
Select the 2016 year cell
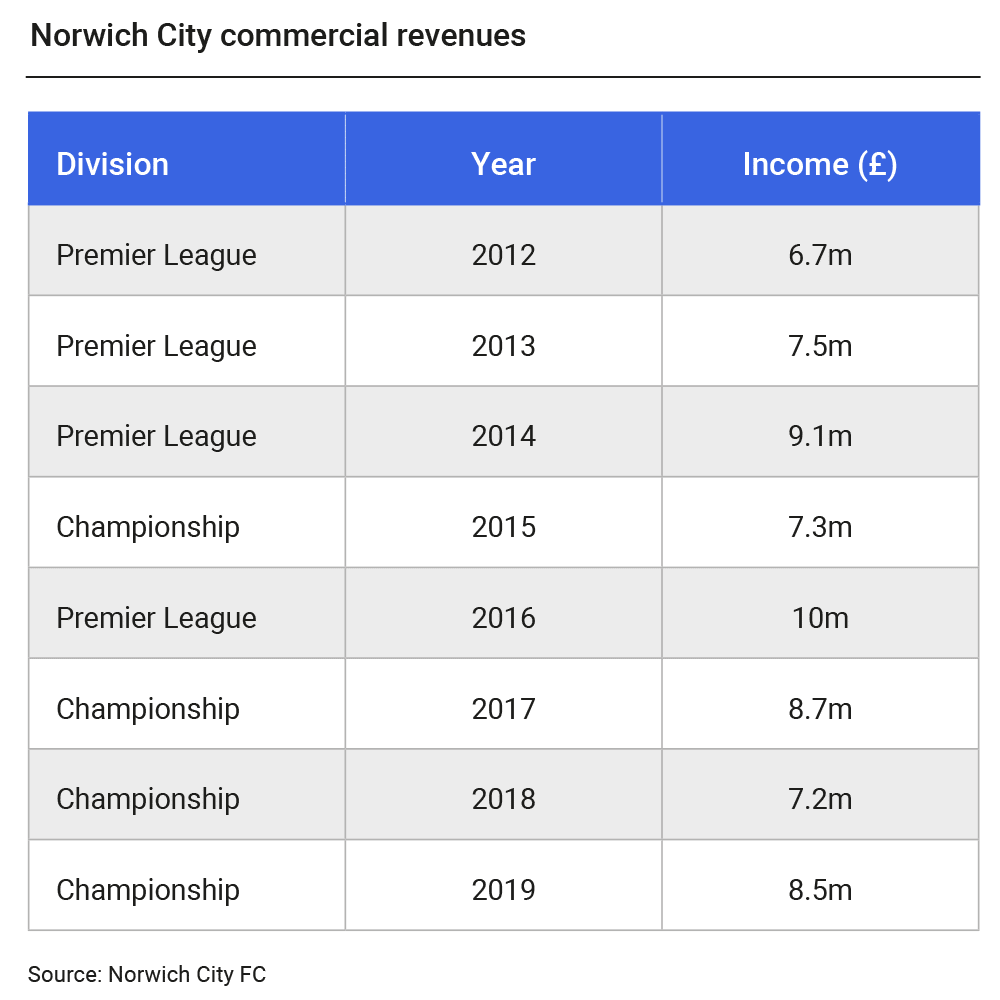point(503,618)
